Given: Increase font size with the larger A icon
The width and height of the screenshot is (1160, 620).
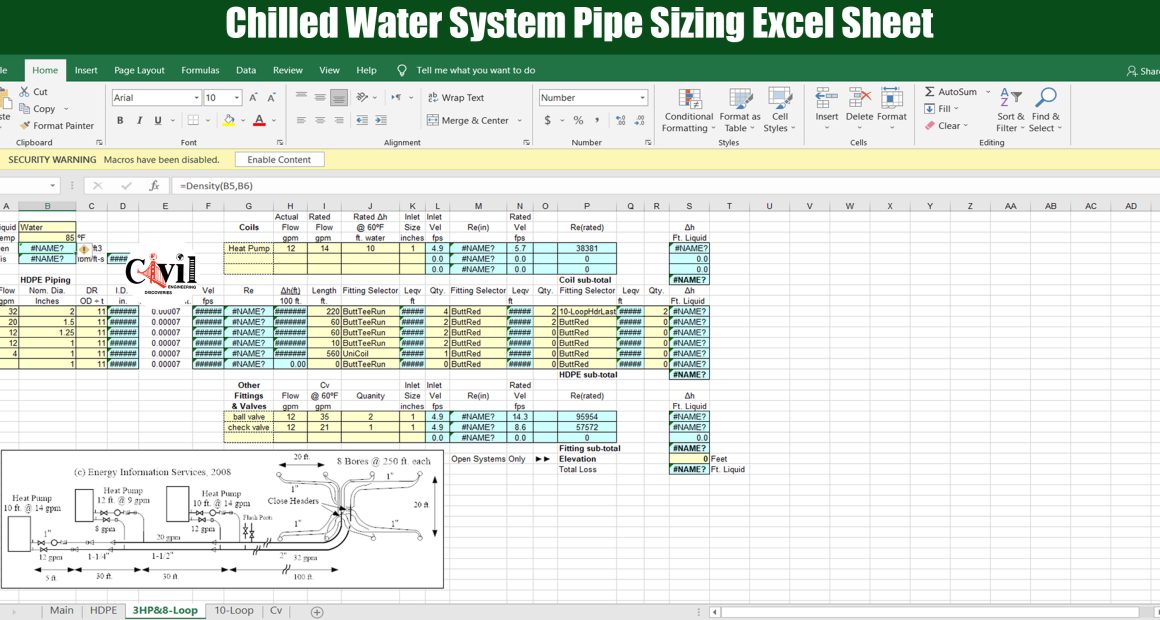Looking at the screenshot, I should pos(253,98).
